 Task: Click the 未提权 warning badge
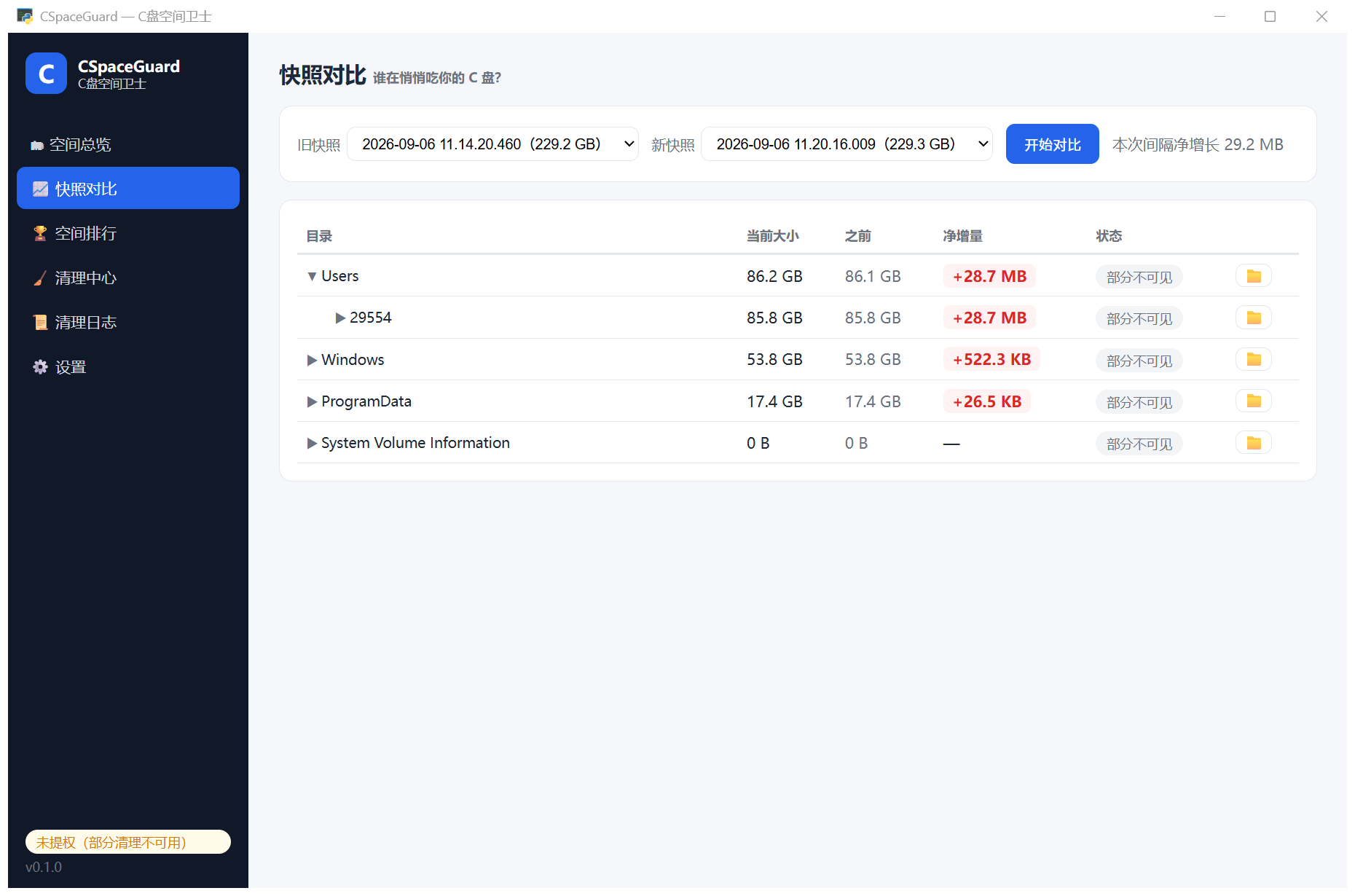click(x=128, y=842)
